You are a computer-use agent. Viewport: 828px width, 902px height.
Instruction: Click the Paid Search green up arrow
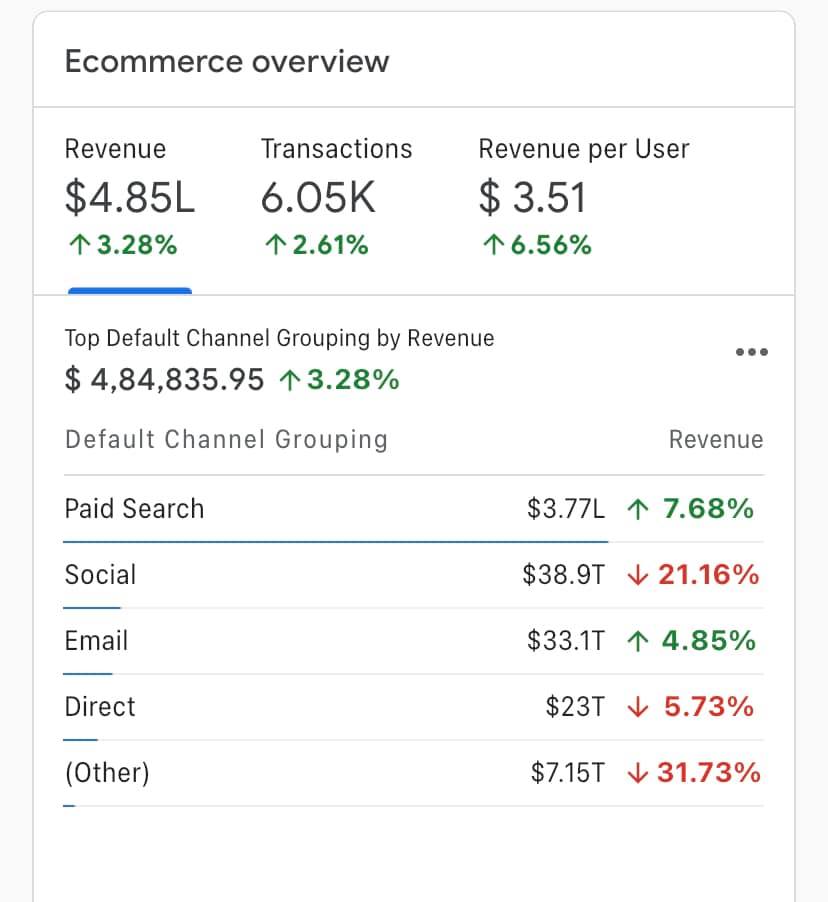click(636, 510)
